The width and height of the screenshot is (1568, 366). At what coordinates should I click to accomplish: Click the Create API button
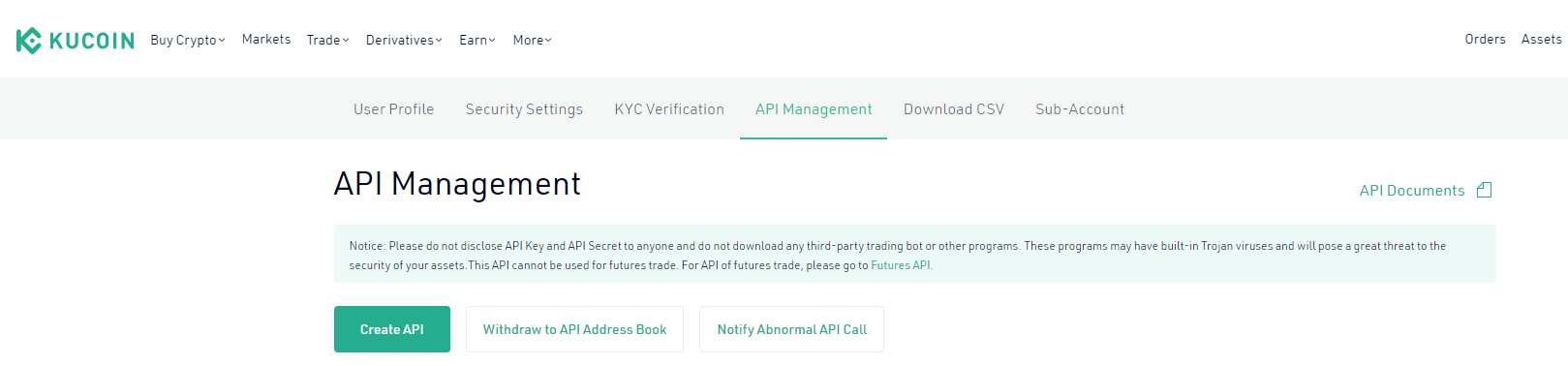[392, 329]
